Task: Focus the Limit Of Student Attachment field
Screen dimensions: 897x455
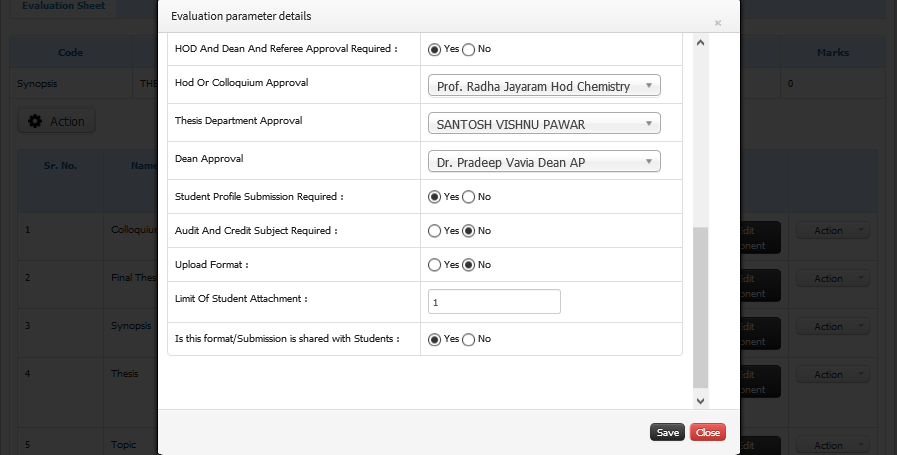Action: (494, 302)
